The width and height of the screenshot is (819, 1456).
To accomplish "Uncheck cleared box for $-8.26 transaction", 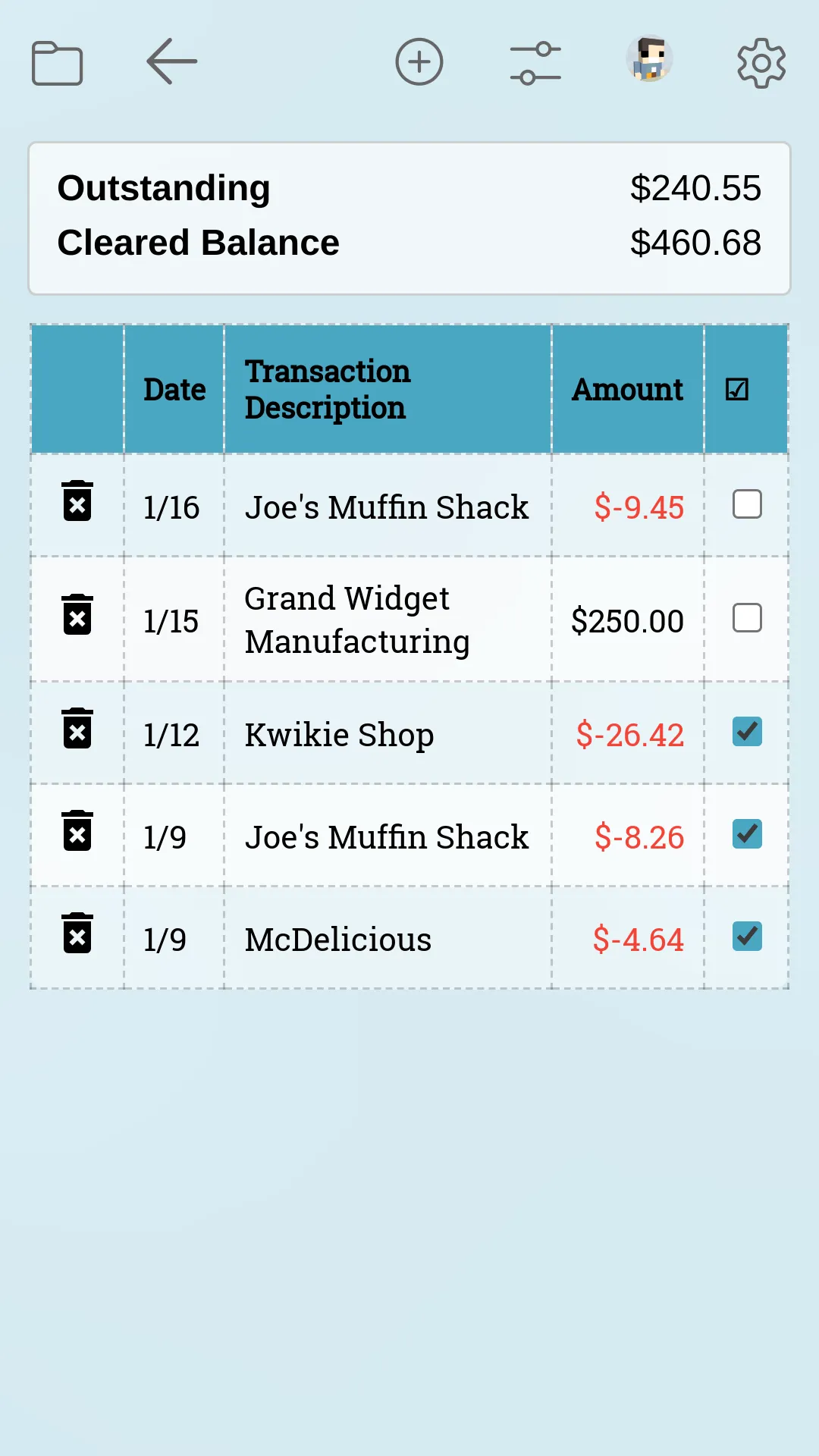I will point(747,834).
